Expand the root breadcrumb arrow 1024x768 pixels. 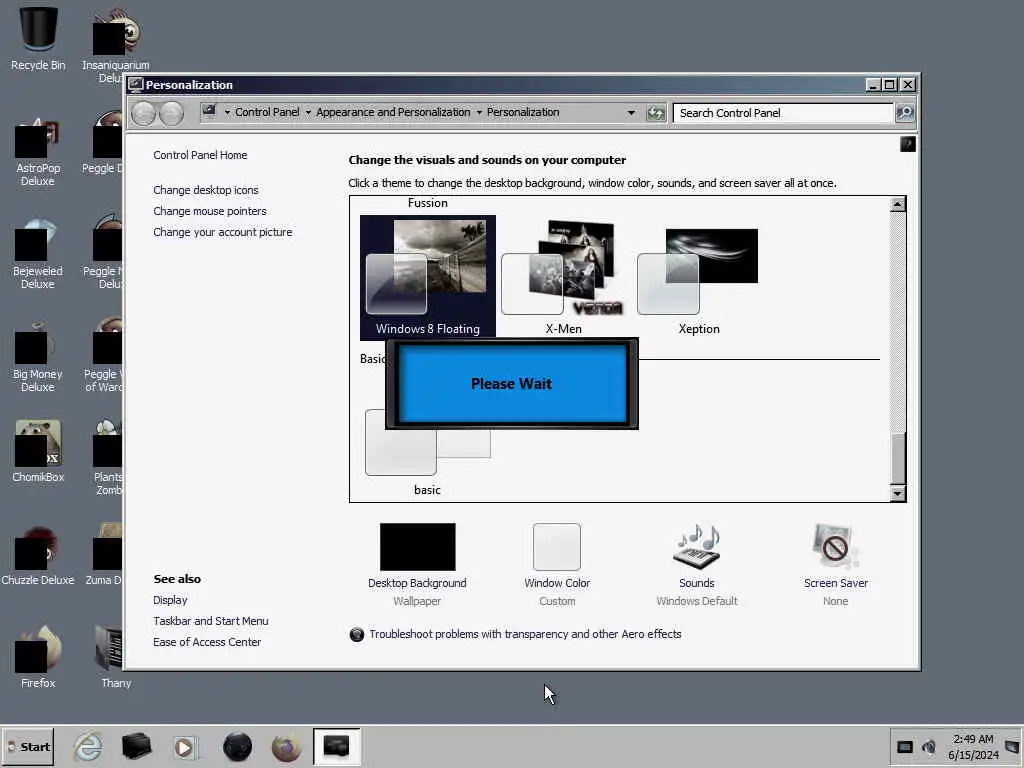pyautogui.click(x=227, y=112)
